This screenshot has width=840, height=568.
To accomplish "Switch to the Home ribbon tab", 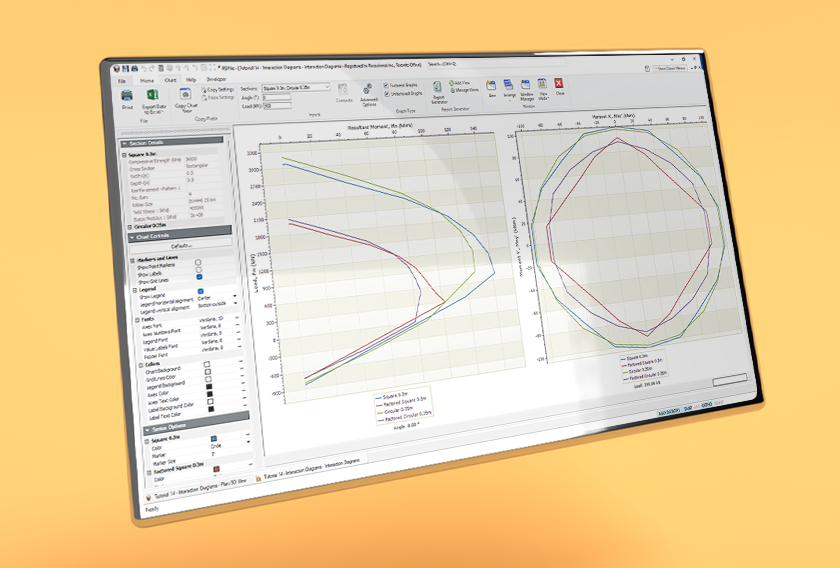I will (x=147, y=80).
